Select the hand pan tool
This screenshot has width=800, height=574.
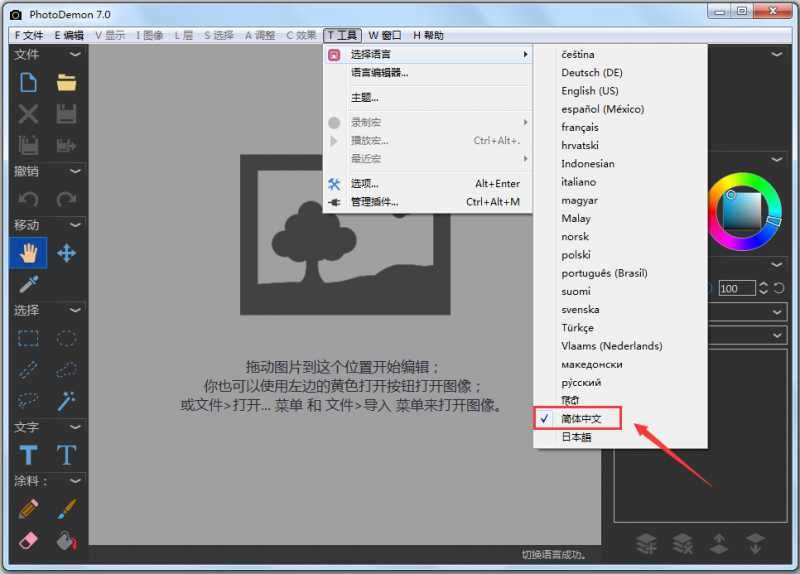(28, 253)
